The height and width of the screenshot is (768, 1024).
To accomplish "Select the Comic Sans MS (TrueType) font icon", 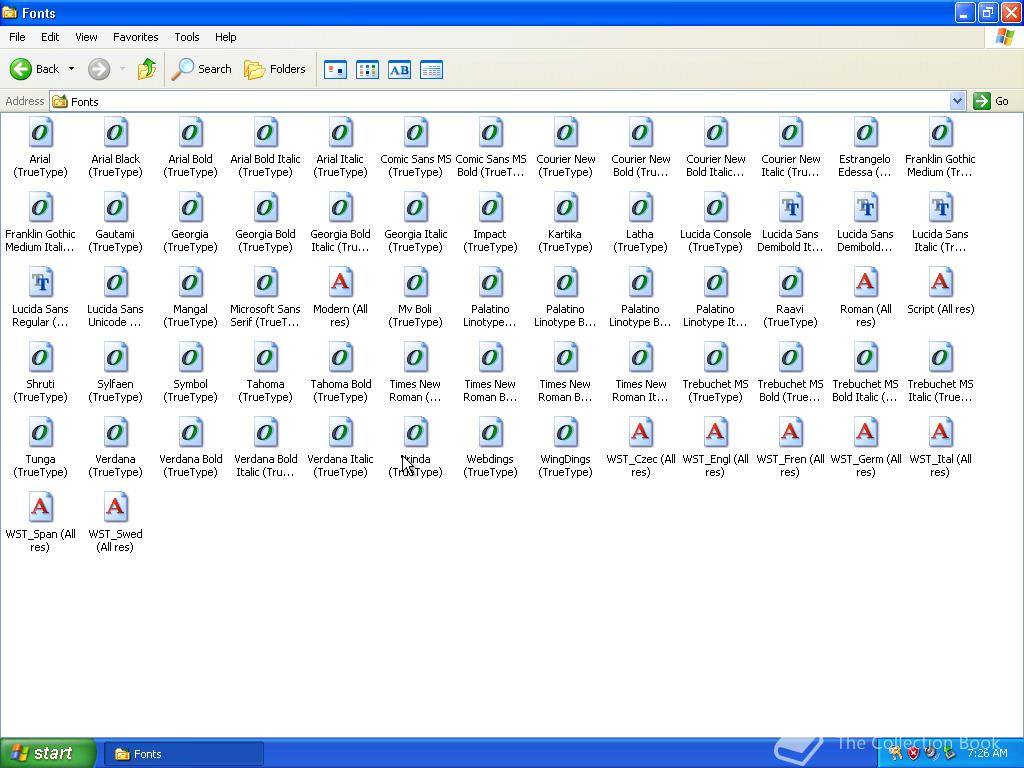I will [x=415, y=133].
